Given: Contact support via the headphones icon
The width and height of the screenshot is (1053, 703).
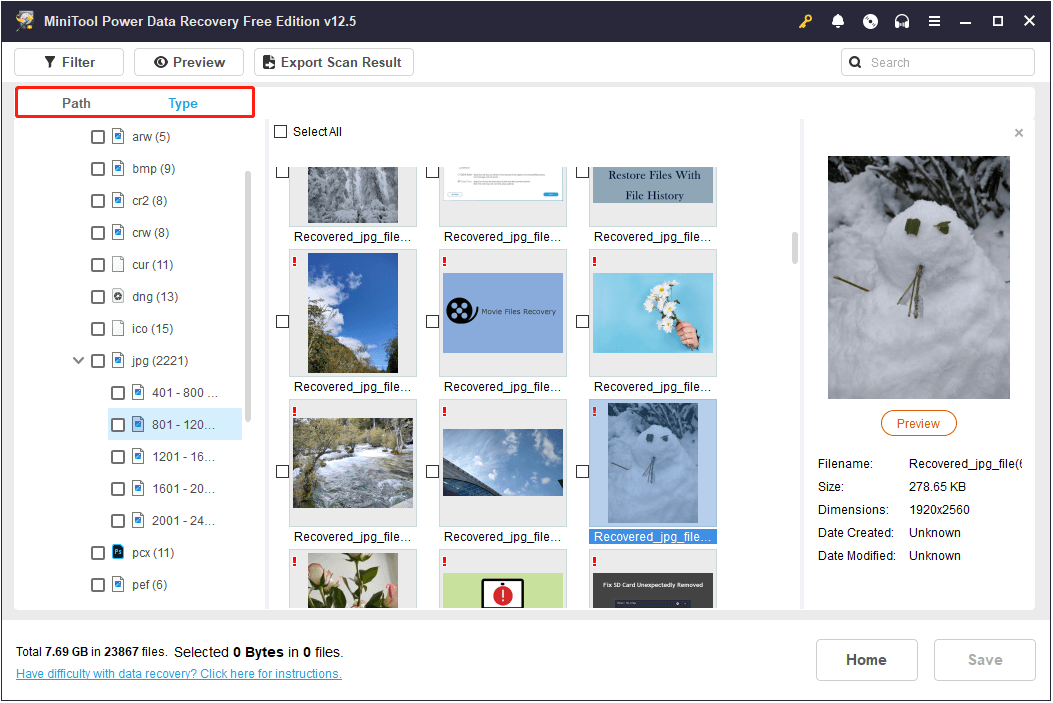Looking at the screenshot, I should tap(902, 20).
